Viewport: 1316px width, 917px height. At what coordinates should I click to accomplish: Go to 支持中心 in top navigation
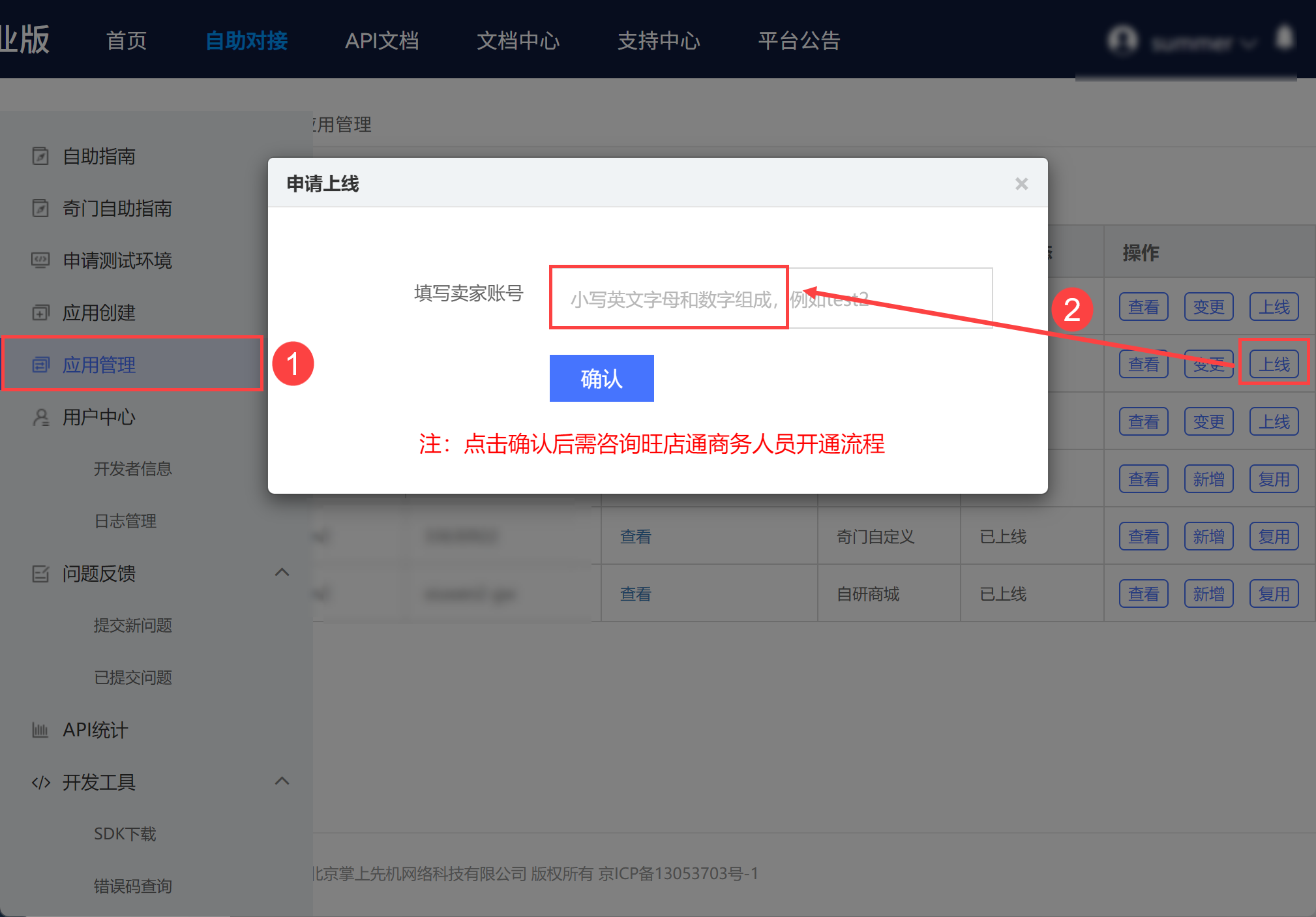coord(658,40)
